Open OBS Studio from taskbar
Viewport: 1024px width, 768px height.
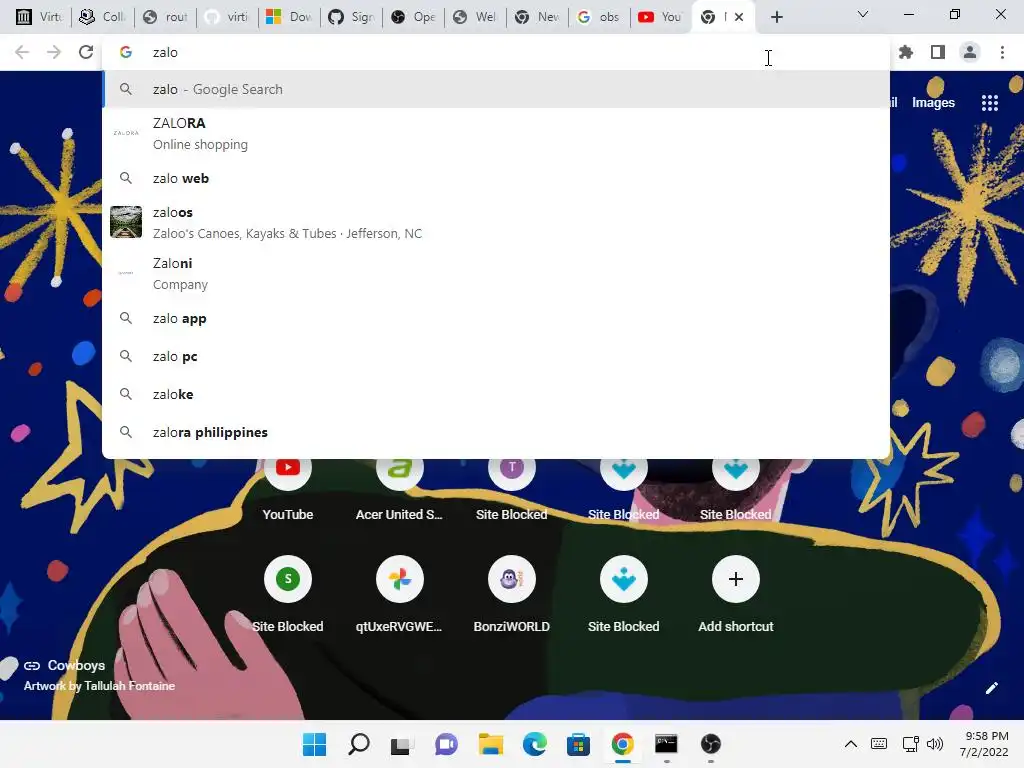pos(711,744)
